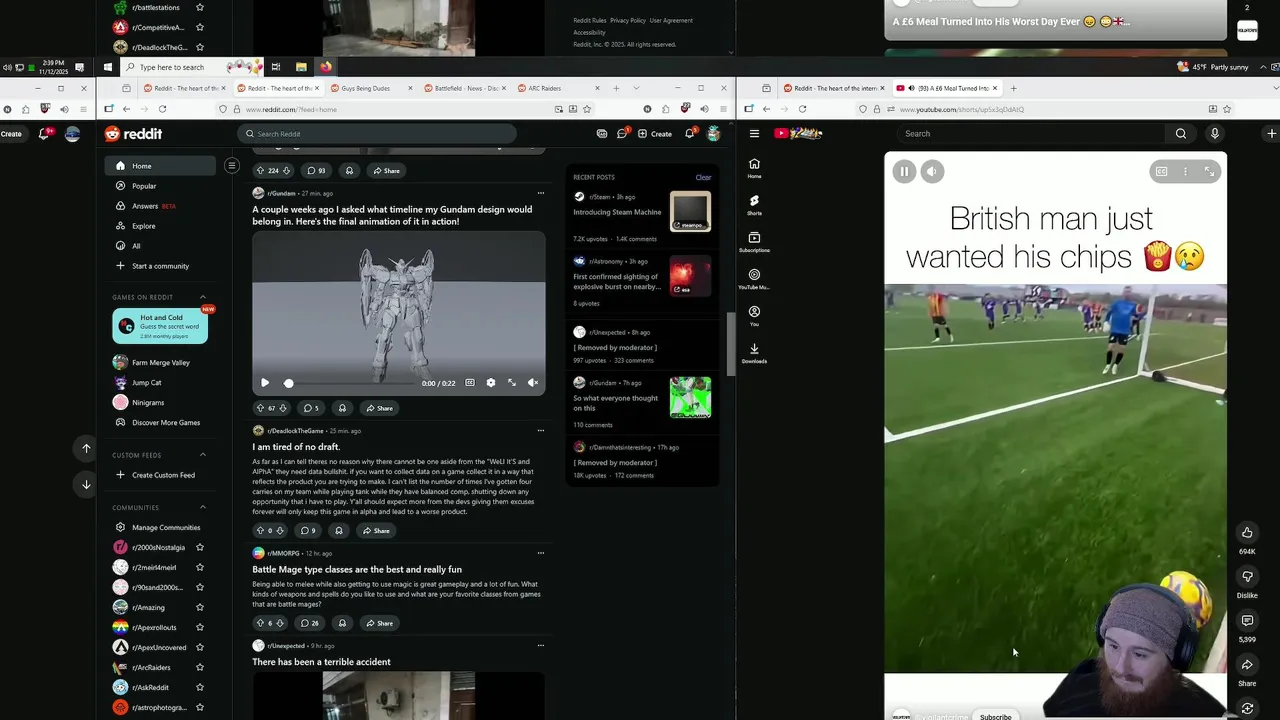
Task: Pause the YouTube Short
Action: pos(904,171)
